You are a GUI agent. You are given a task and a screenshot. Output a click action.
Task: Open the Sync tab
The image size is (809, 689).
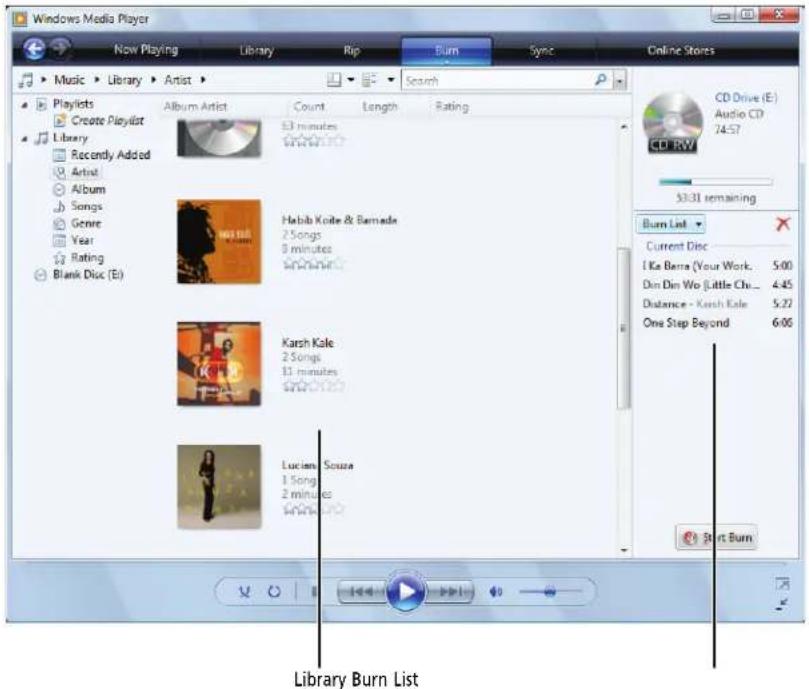coord(541,50)
